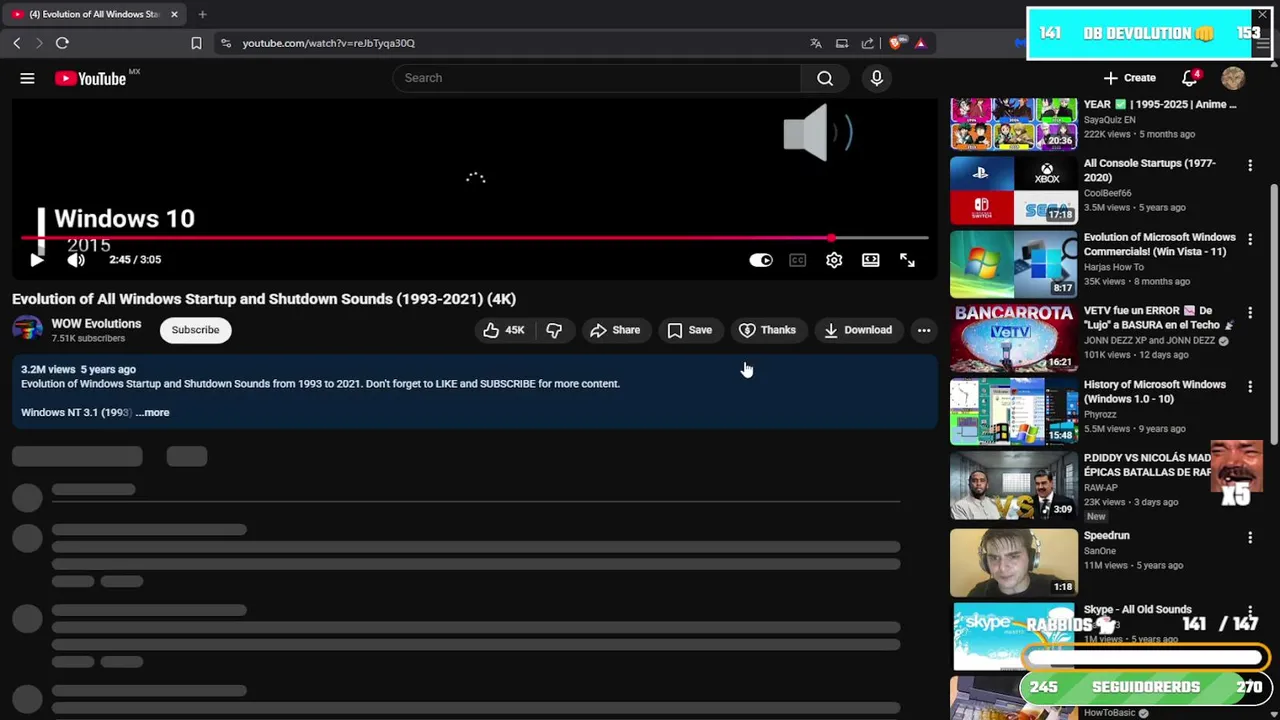Share the video
This screenshot has height=720, width=1280.
coord(615,330)
